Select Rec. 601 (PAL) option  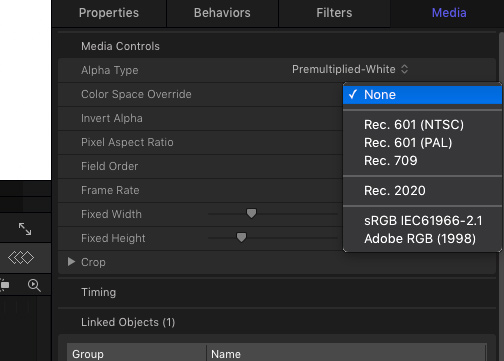coord(422,143)
